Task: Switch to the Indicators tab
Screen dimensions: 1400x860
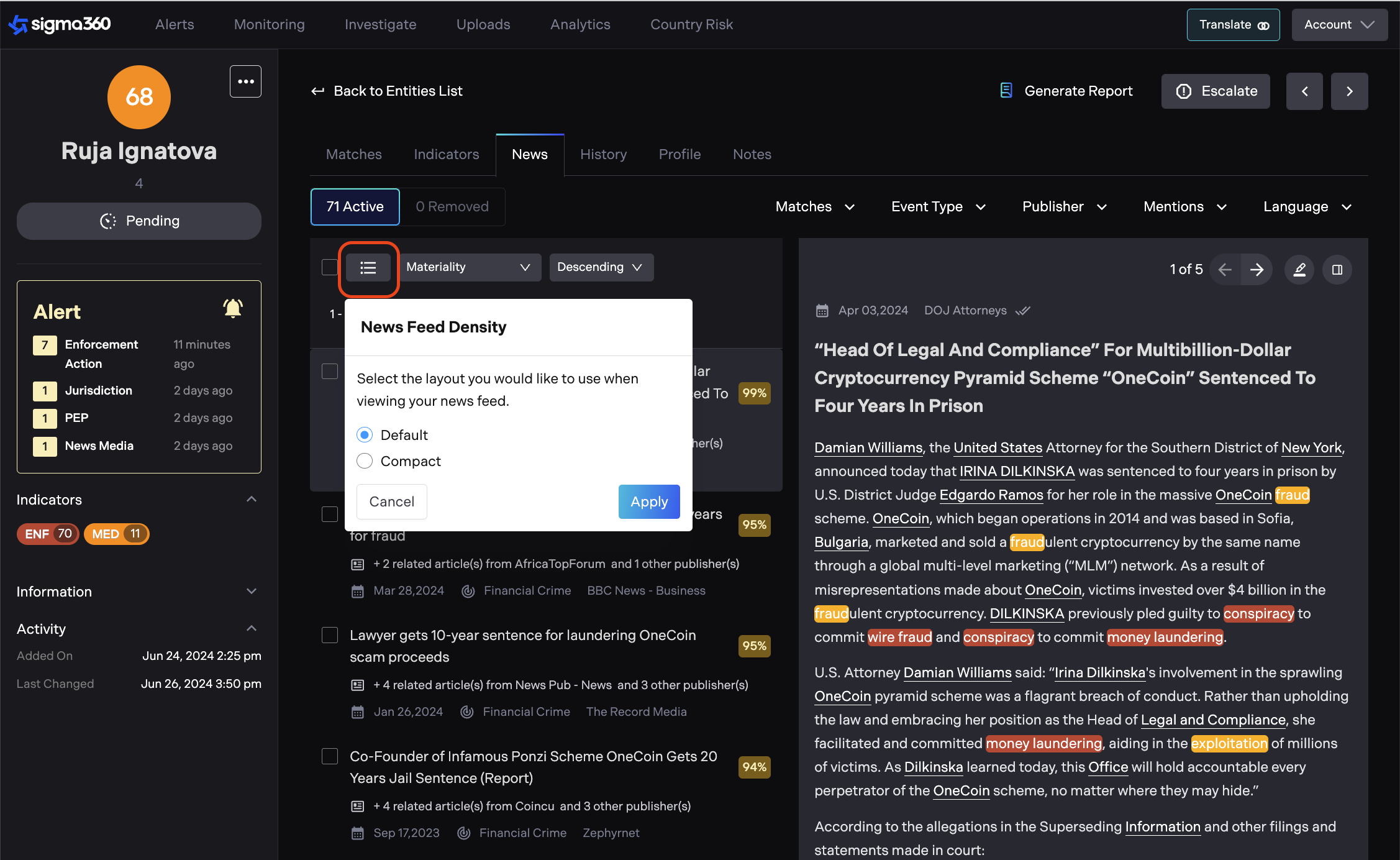Action: [446, 154]
